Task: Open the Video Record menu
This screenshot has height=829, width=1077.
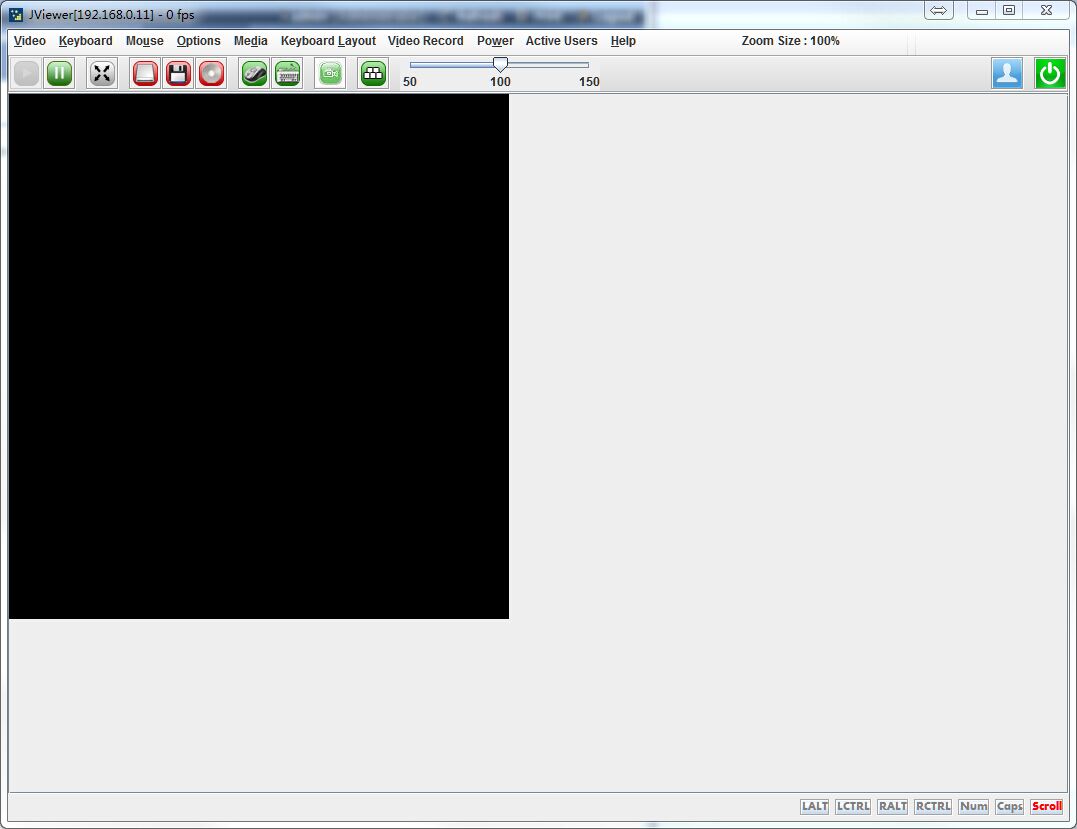Action: [x=426, y=41]
